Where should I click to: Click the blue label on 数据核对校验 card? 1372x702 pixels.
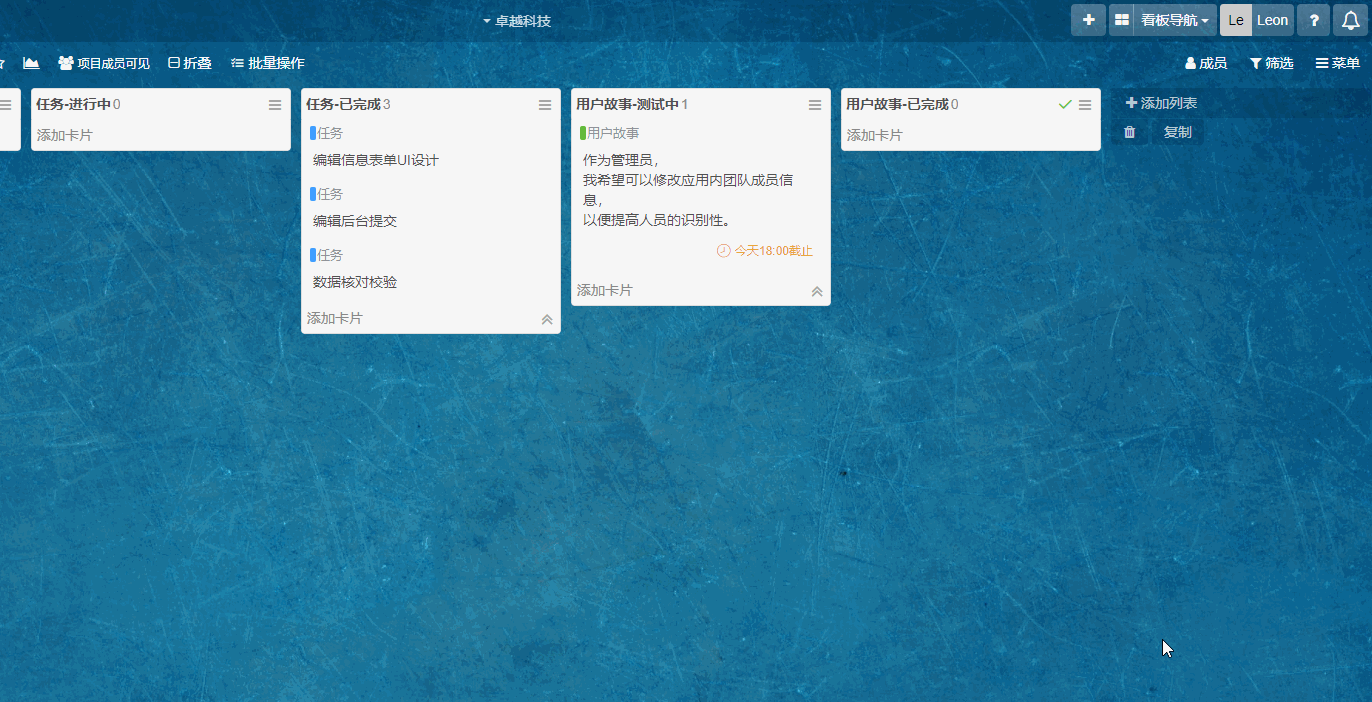pyautogui.click(x=313, y=255)
